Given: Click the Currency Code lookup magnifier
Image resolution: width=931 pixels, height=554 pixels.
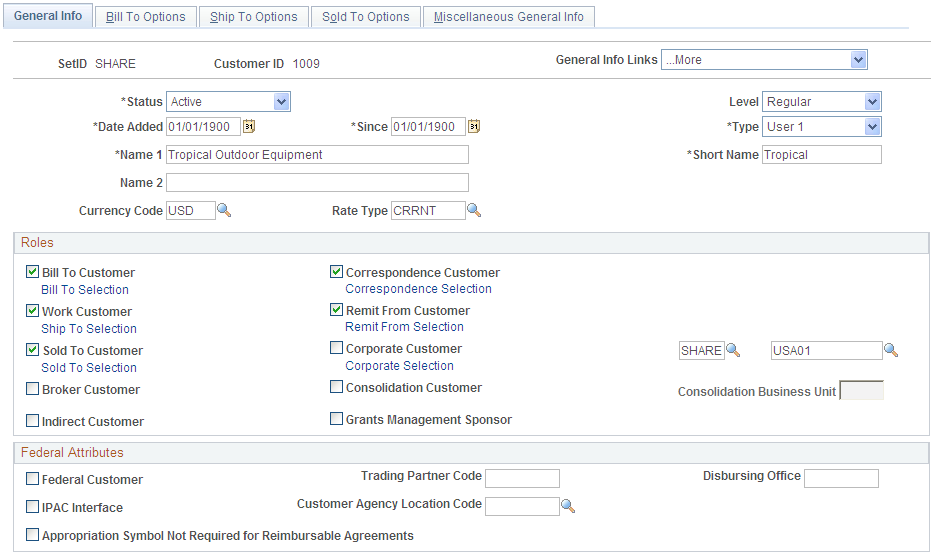Looking at the screenshot, I should [x=224, y=210].
